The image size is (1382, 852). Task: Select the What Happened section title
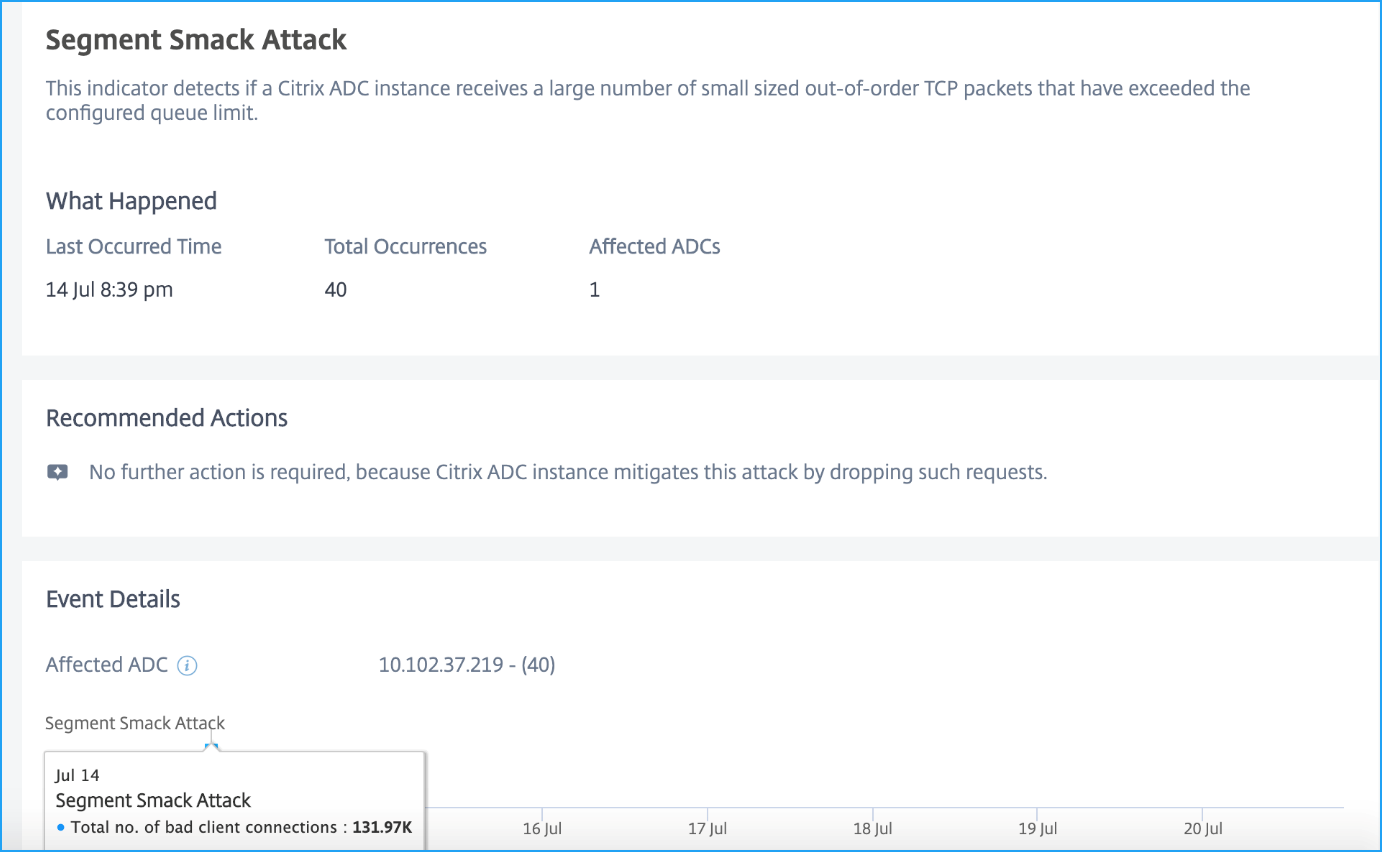131,201
